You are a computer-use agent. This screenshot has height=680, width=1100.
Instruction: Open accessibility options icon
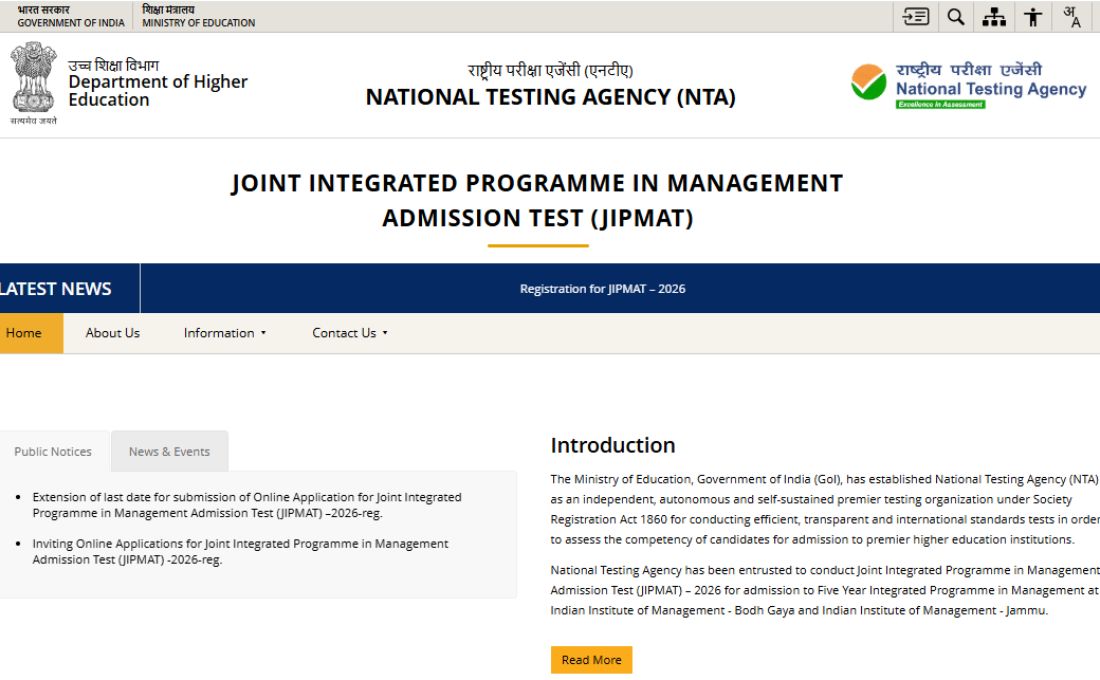(x=1033, y=17)
